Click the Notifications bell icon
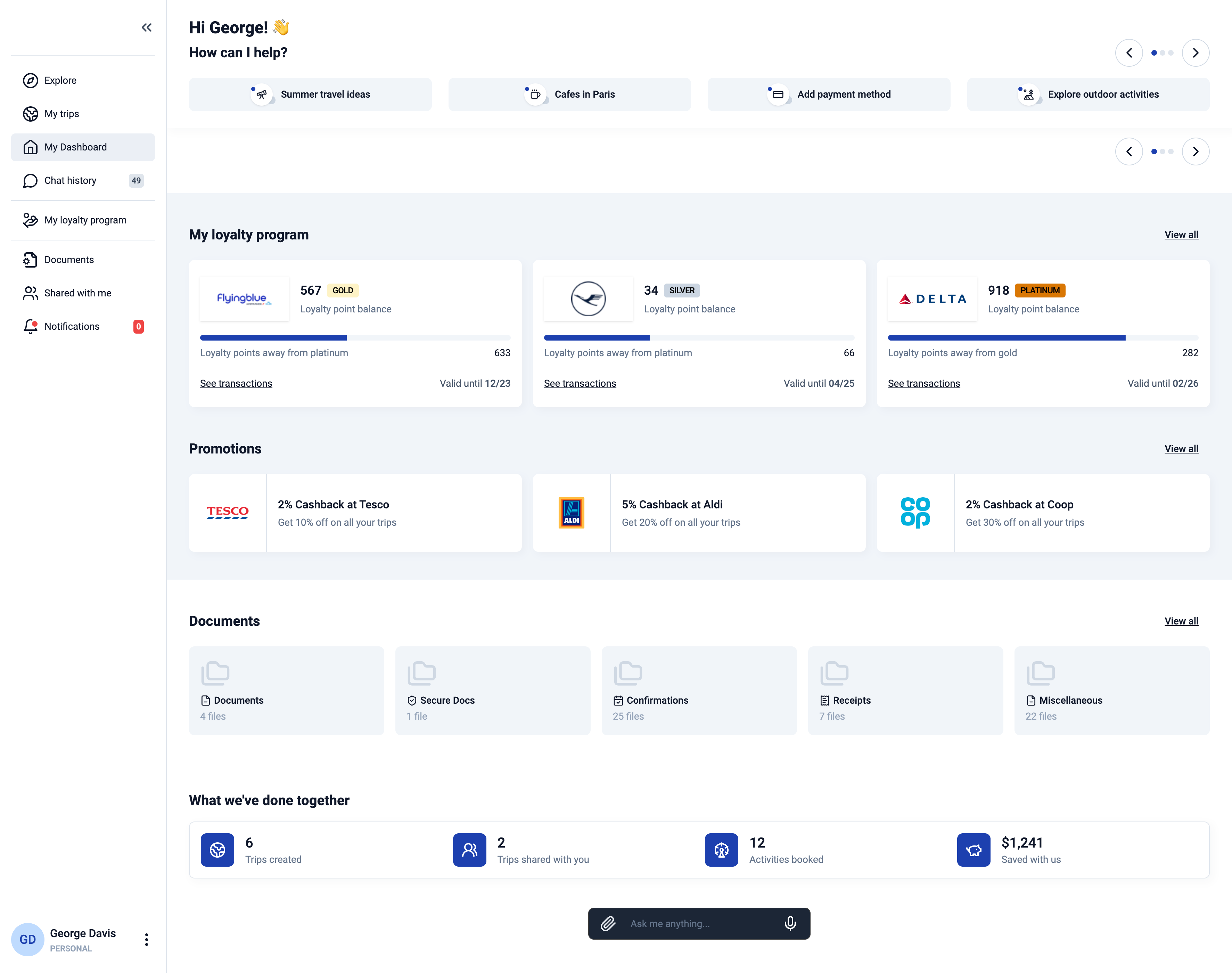Image resolution: width=1232 pixels, height=973 pixels. click(x=30, y=326)
